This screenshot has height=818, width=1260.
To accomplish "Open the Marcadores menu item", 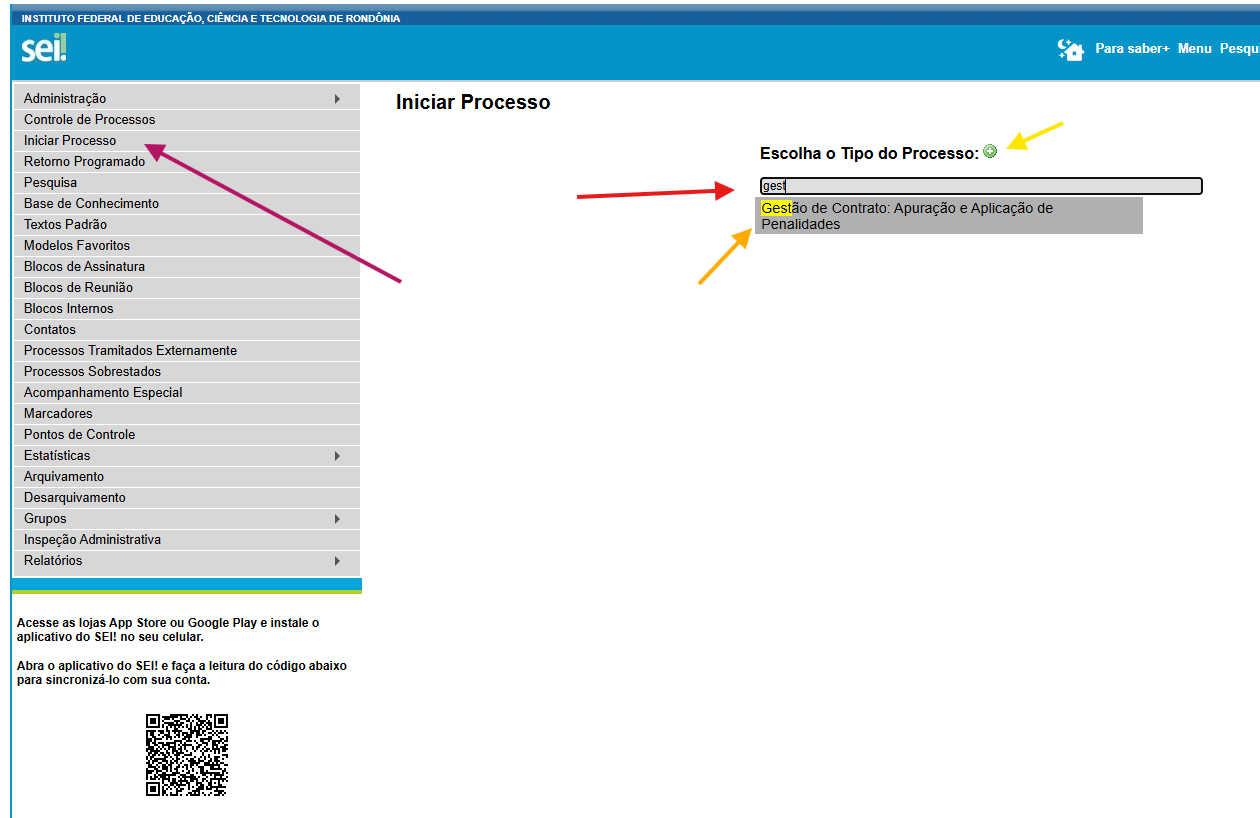I will coord(58,414).
